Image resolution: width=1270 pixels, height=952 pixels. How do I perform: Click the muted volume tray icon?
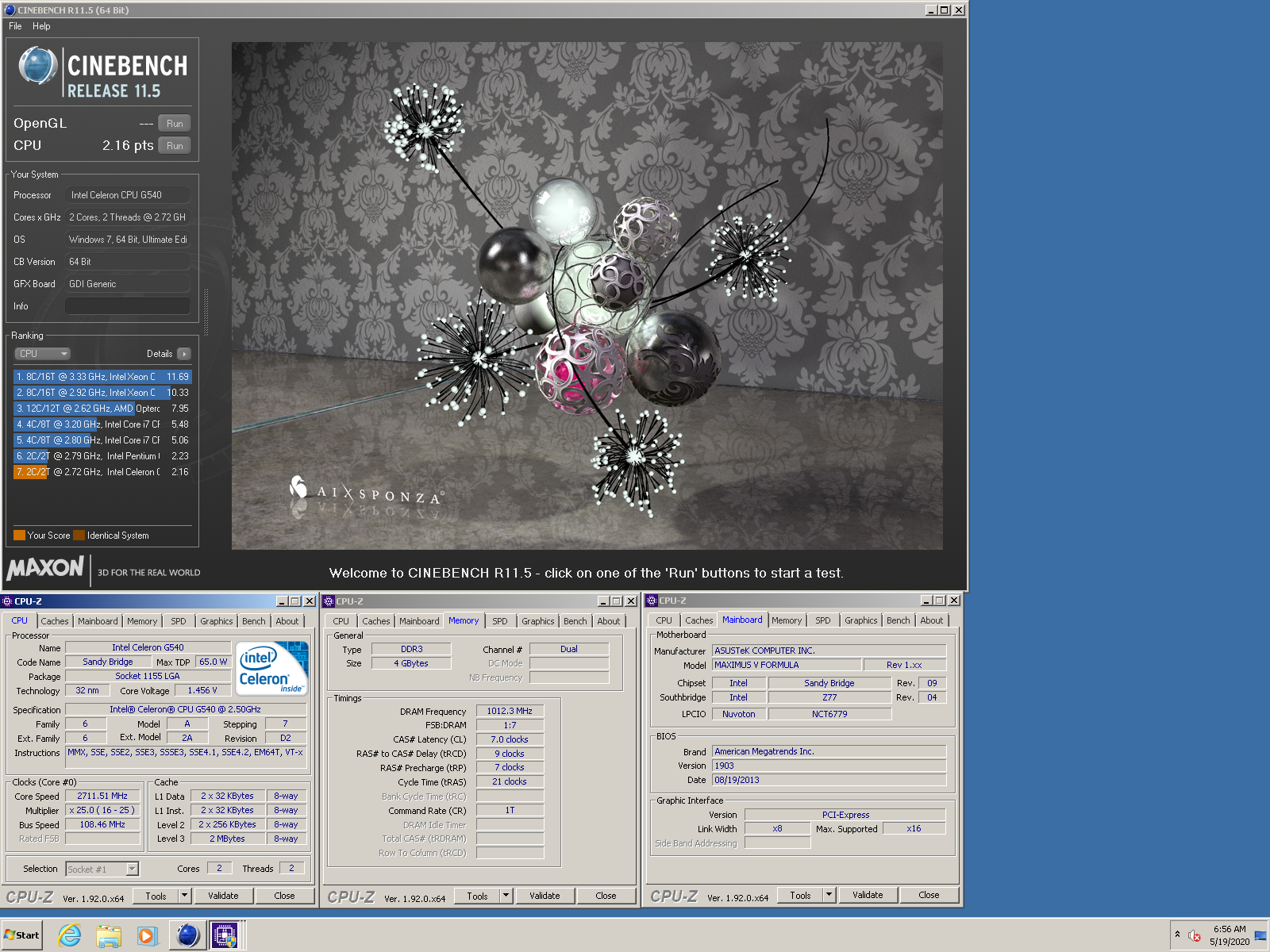click(1195, 935)
